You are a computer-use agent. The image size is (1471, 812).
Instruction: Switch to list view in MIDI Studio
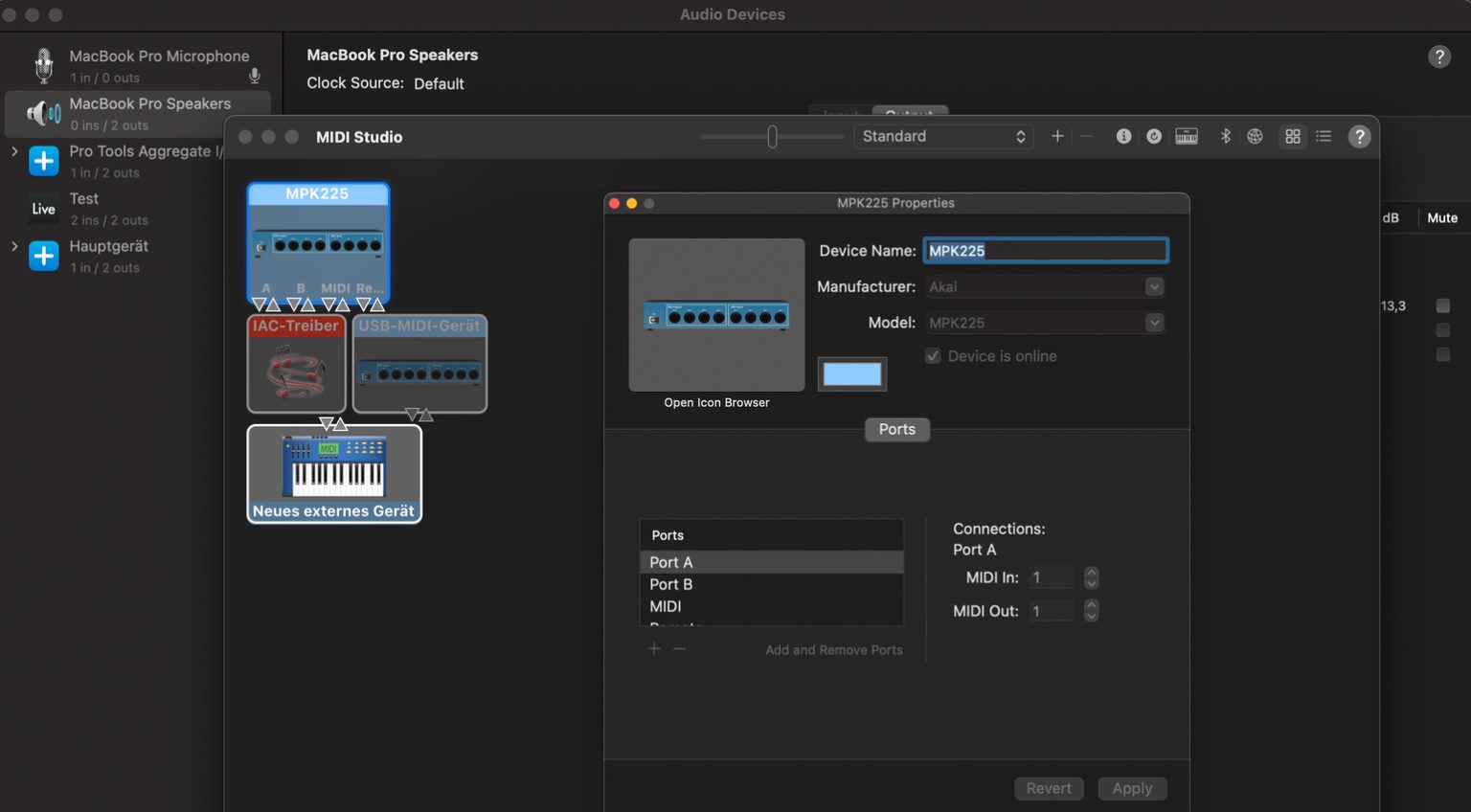pyautogui.click(x=1323, y=136)
